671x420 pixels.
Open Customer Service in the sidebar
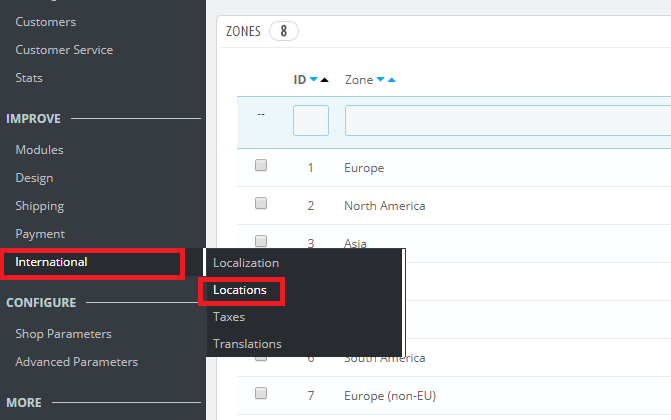(x=64, y=50)
